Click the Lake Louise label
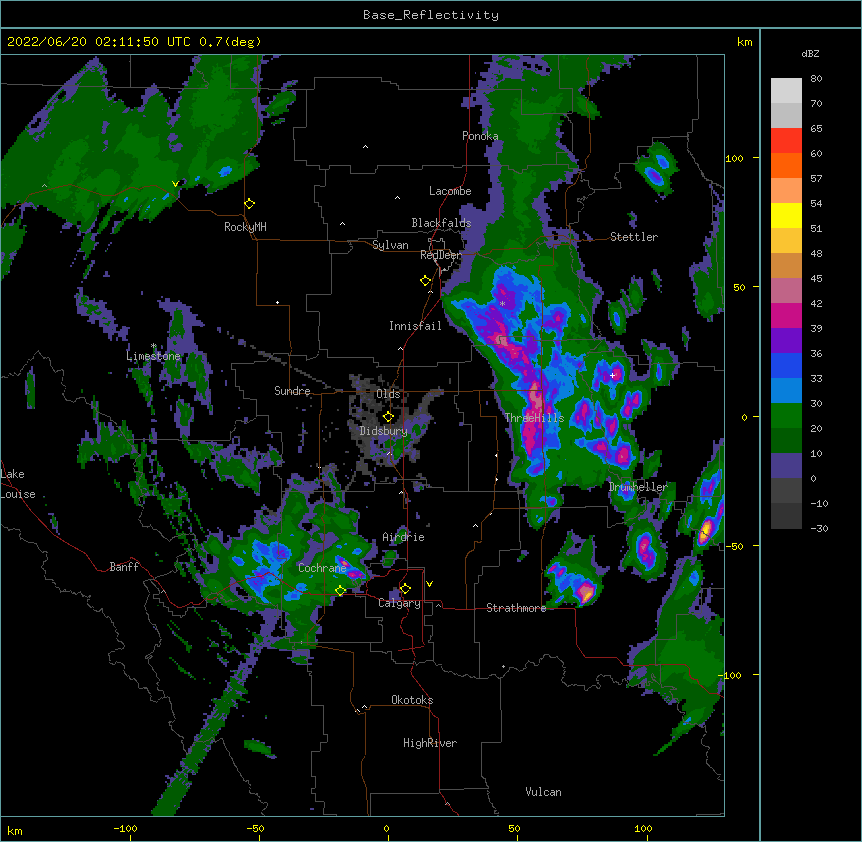This screenshot has width=862, height=842. [x=18, y=484]
